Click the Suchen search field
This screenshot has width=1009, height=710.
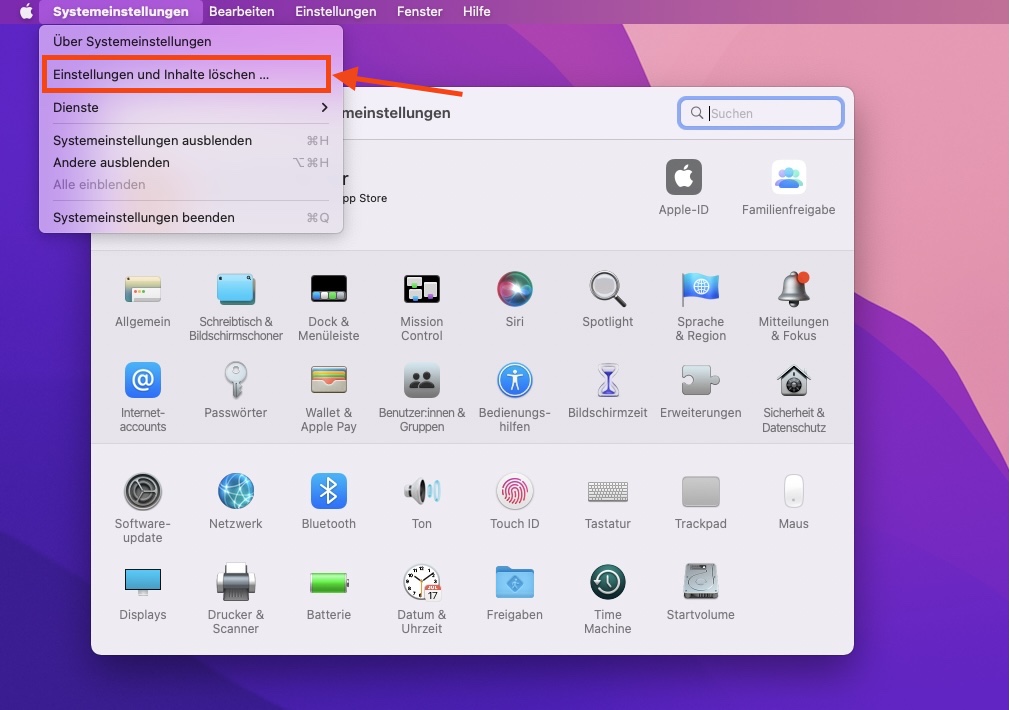click(x=761, y=113)
